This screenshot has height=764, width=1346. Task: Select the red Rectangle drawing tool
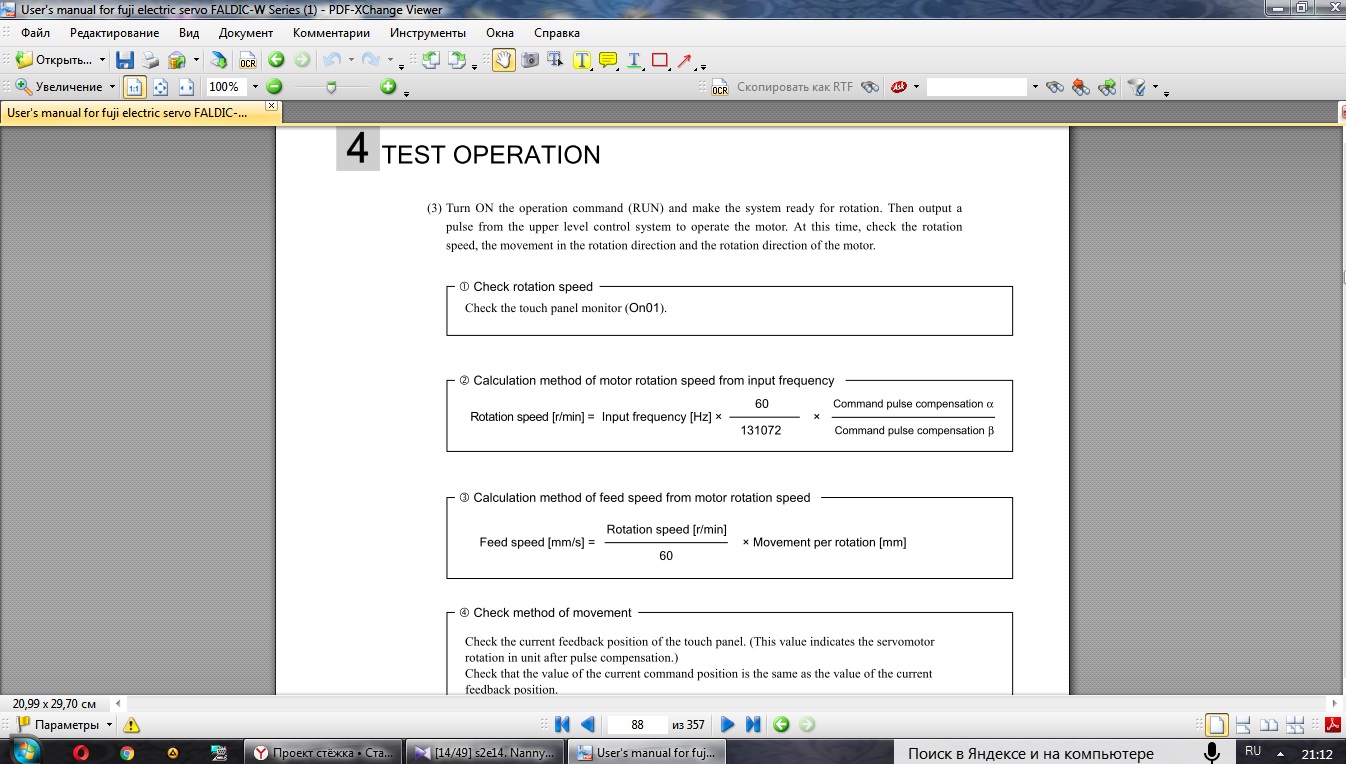coord(660,60)
